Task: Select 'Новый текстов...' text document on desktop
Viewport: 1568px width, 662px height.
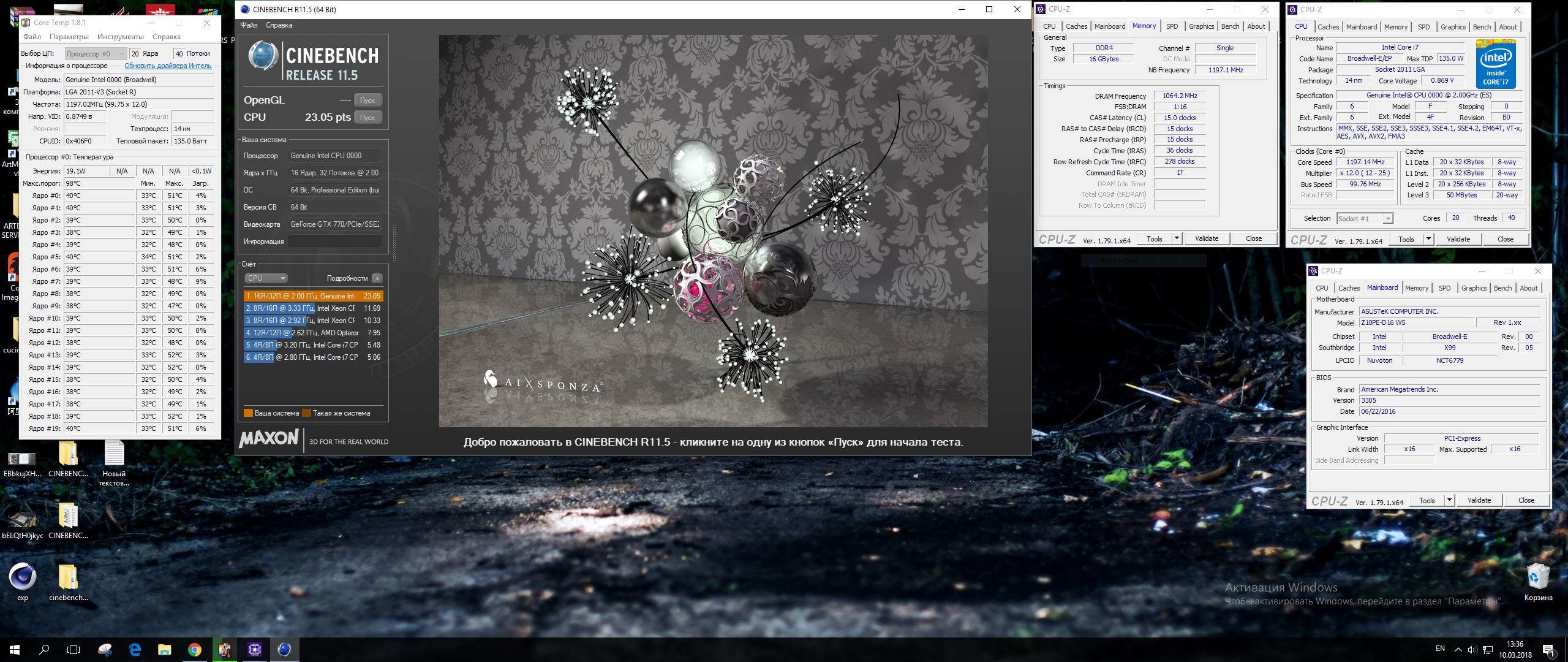Action: click(114, 464)
